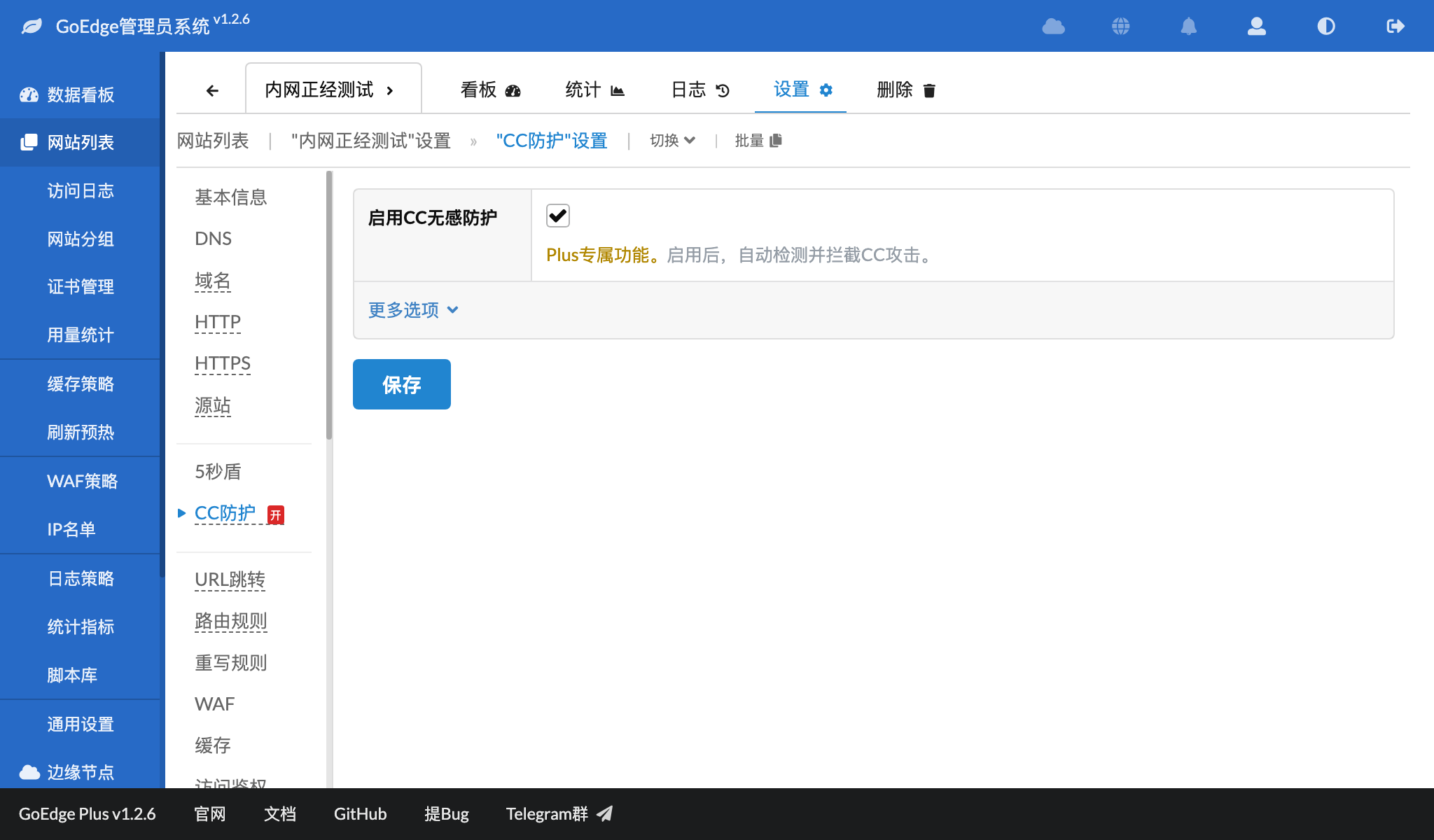Click 批量 link in breadcrumb bar
The image size is (1434, 840).
tap(758, 141)
